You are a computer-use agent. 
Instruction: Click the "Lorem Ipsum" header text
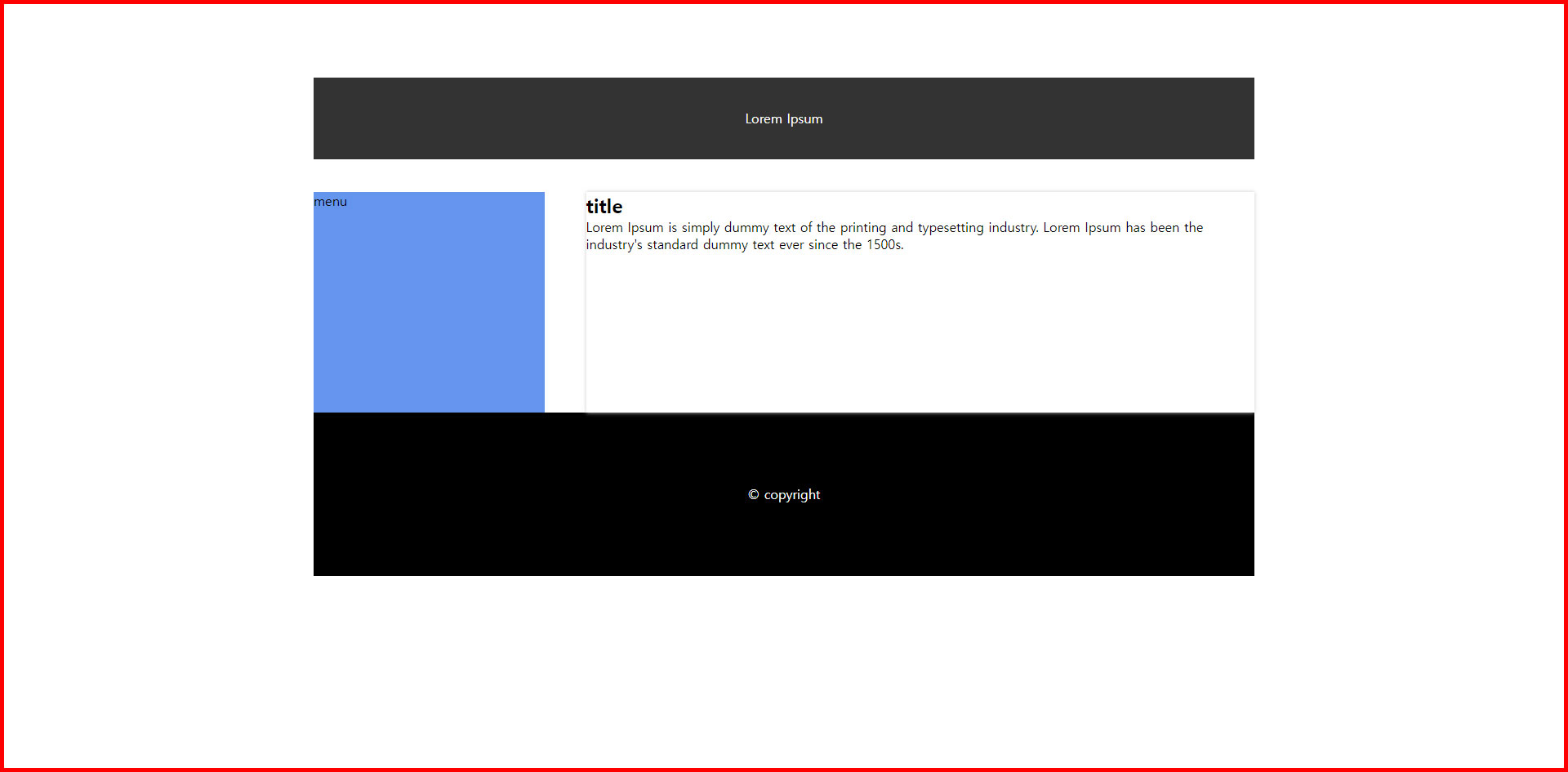[784, 119]
